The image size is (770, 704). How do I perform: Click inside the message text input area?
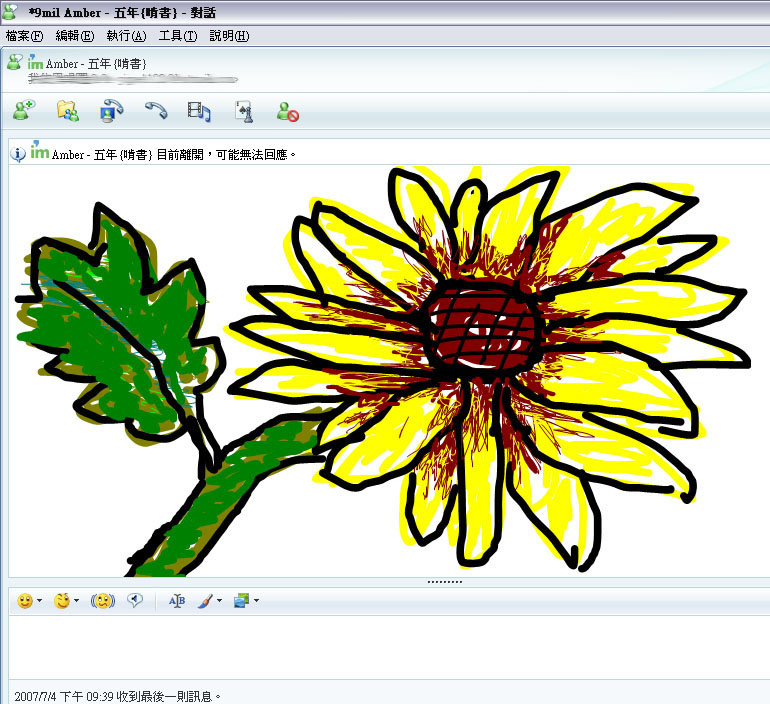pos(389,647)
